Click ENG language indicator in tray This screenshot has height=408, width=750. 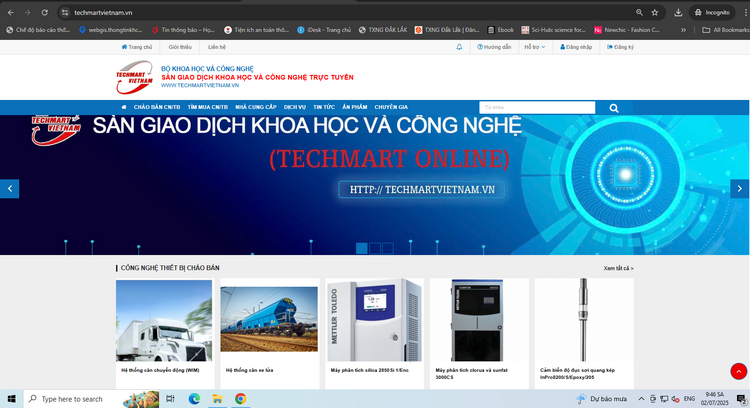click(x=689, y=398)
